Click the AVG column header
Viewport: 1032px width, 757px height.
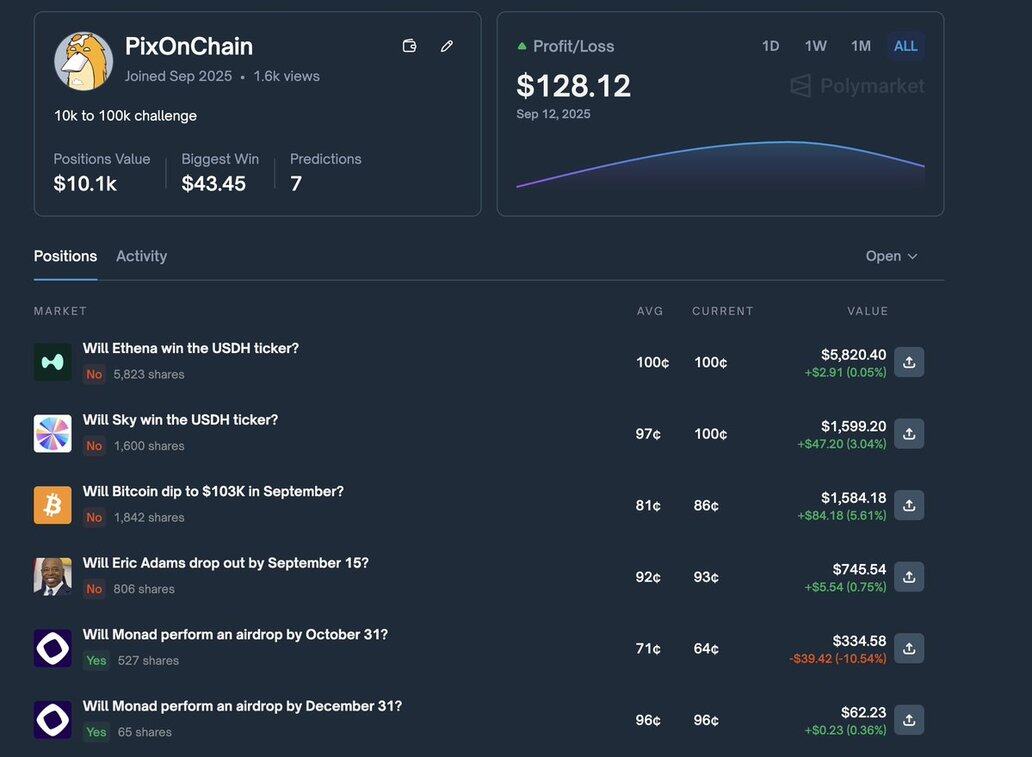tap(650, 311)
